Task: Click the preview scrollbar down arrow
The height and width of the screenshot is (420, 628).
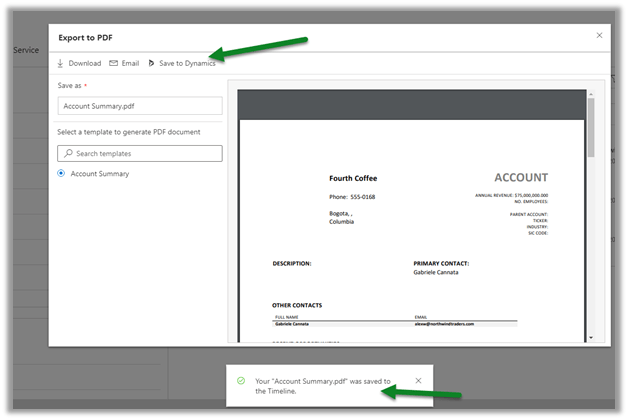Action: point(592,338)
